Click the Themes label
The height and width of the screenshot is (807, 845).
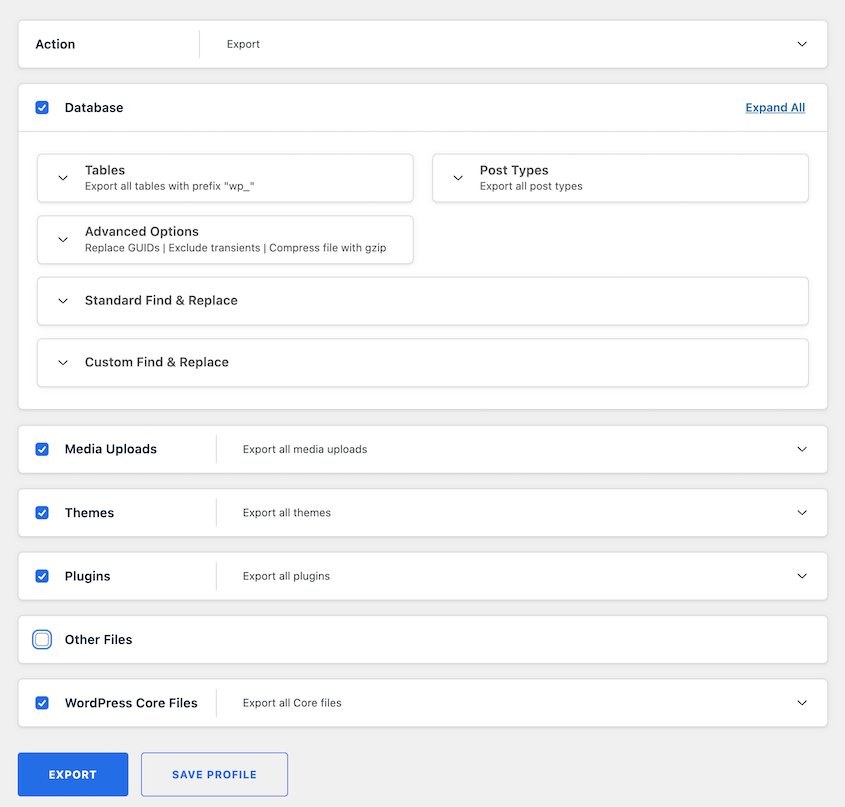pos(89,513)
